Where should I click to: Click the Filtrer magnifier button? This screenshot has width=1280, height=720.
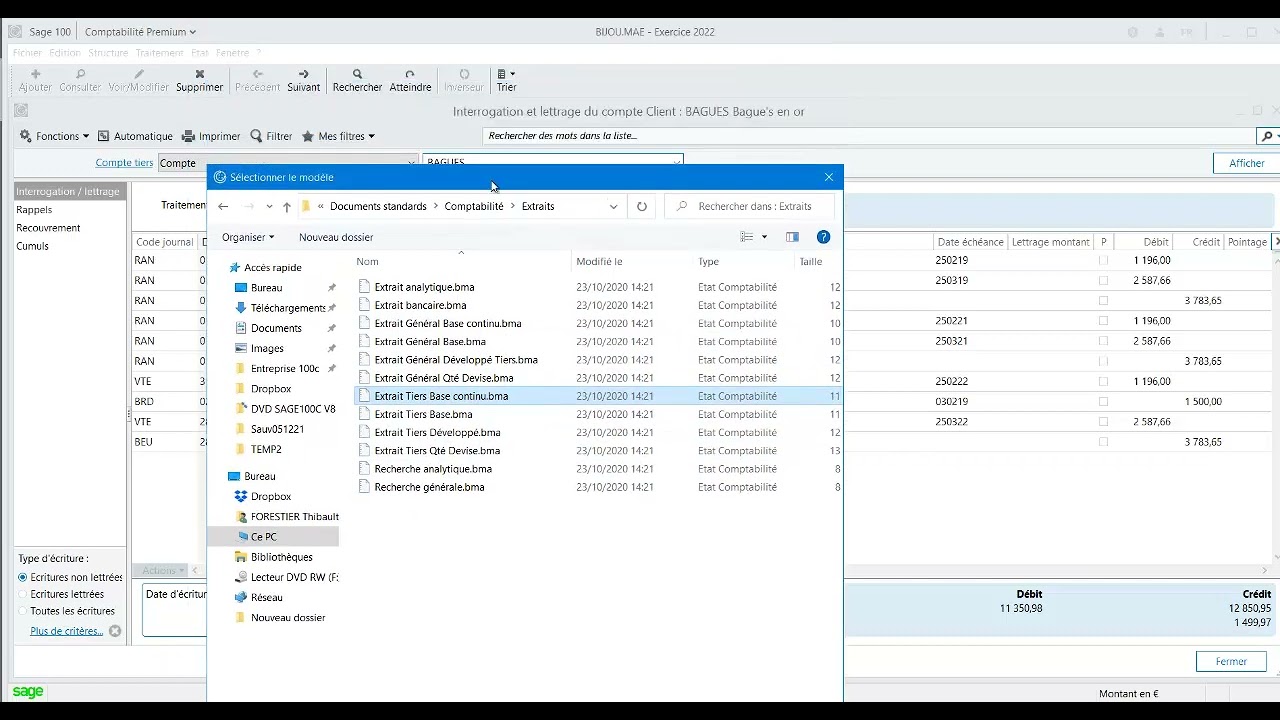click(271, 136)
